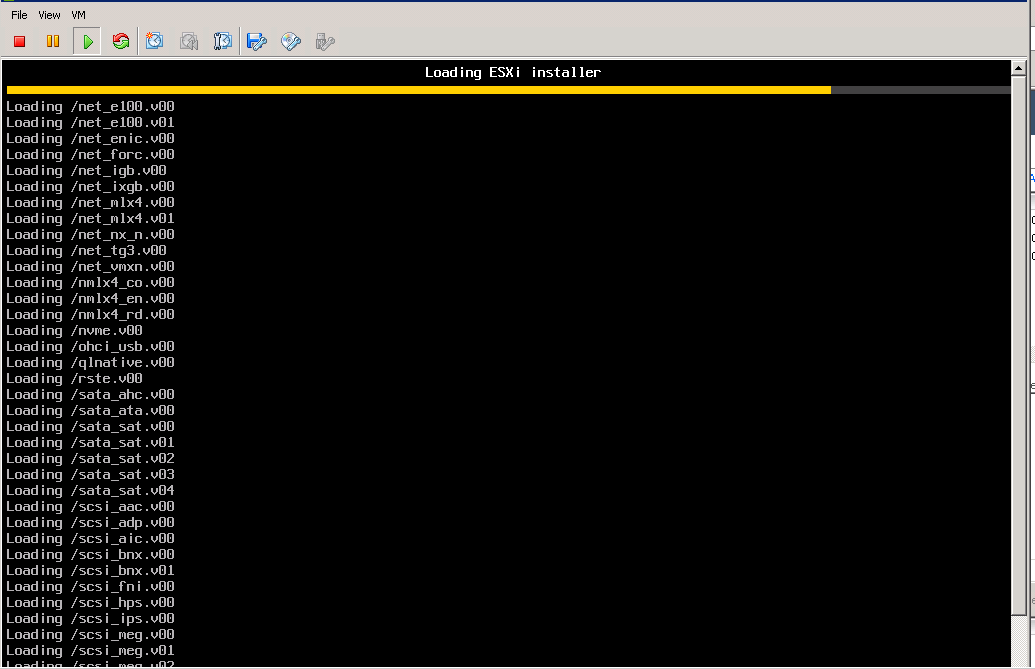Click the line 'Loading /net_nx_n.v00'

[x=90, y=234]
